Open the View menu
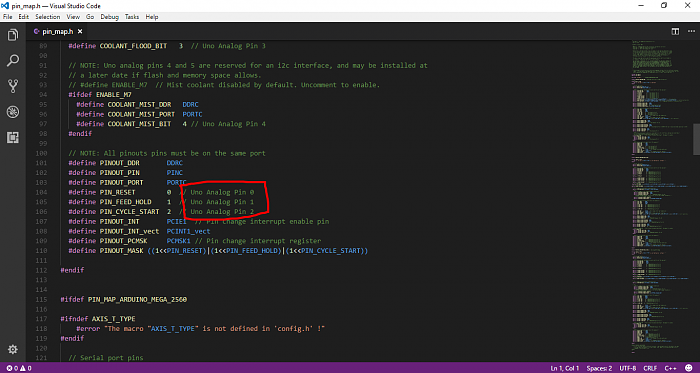The width and height of the screenshot is (700, 373). click(73, 17)
